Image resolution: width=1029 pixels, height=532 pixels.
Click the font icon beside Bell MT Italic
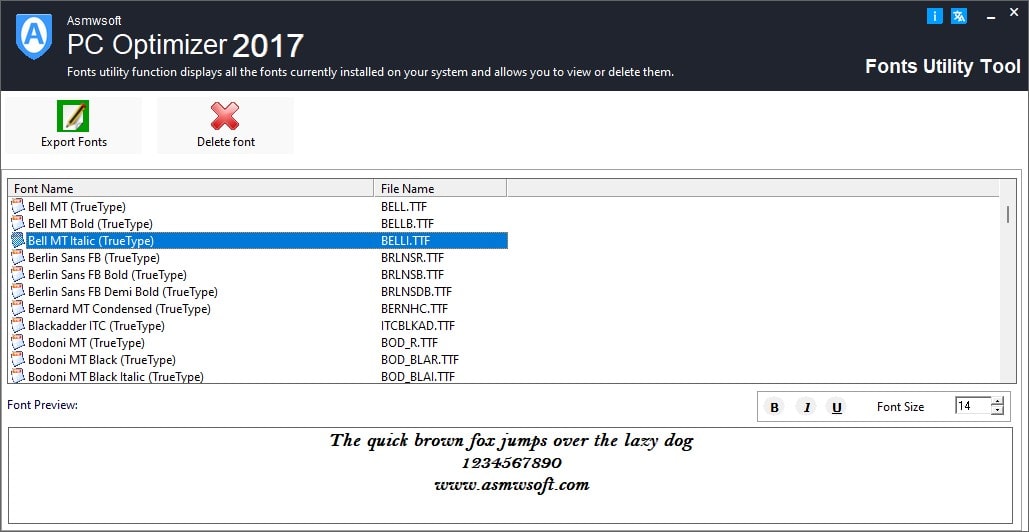tap(18, 241)
